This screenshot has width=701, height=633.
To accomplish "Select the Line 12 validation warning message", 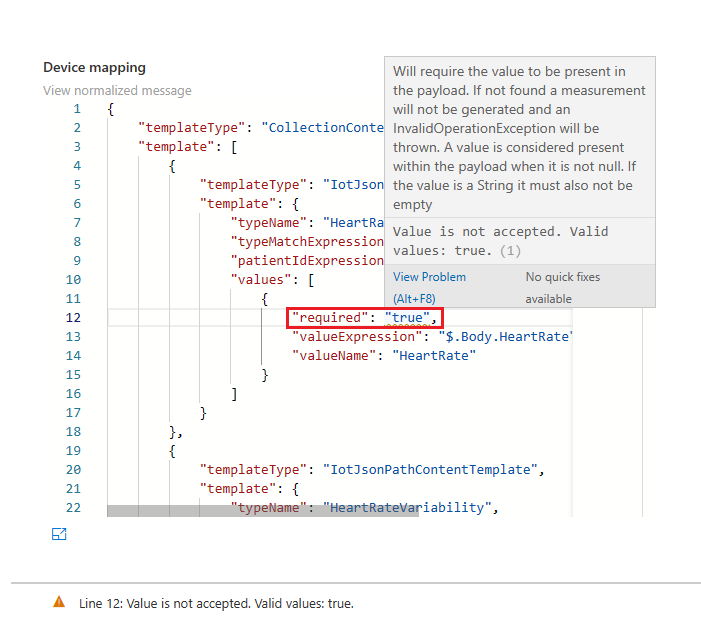I will pyautogui.click(x=216, y=603).
